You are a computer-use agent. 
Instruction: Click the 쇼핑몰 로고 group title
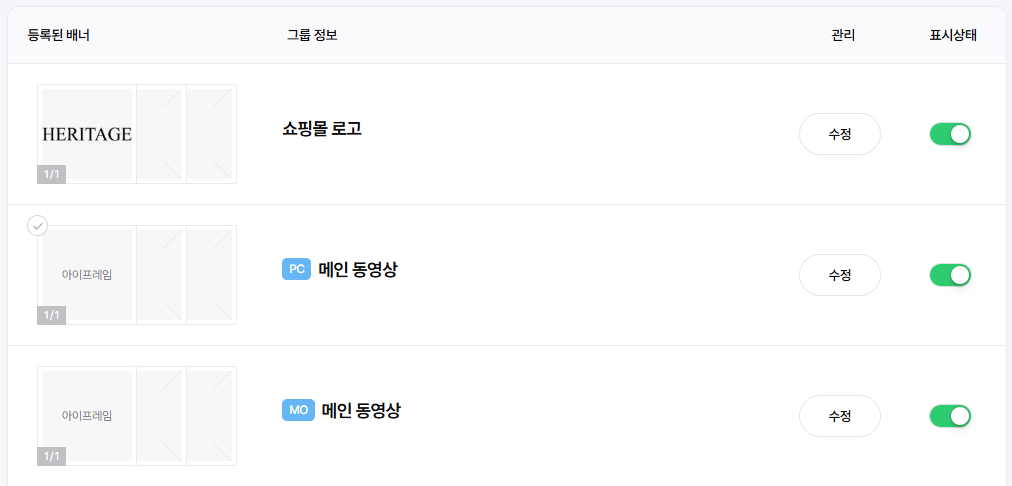click(x=322, y=129)
